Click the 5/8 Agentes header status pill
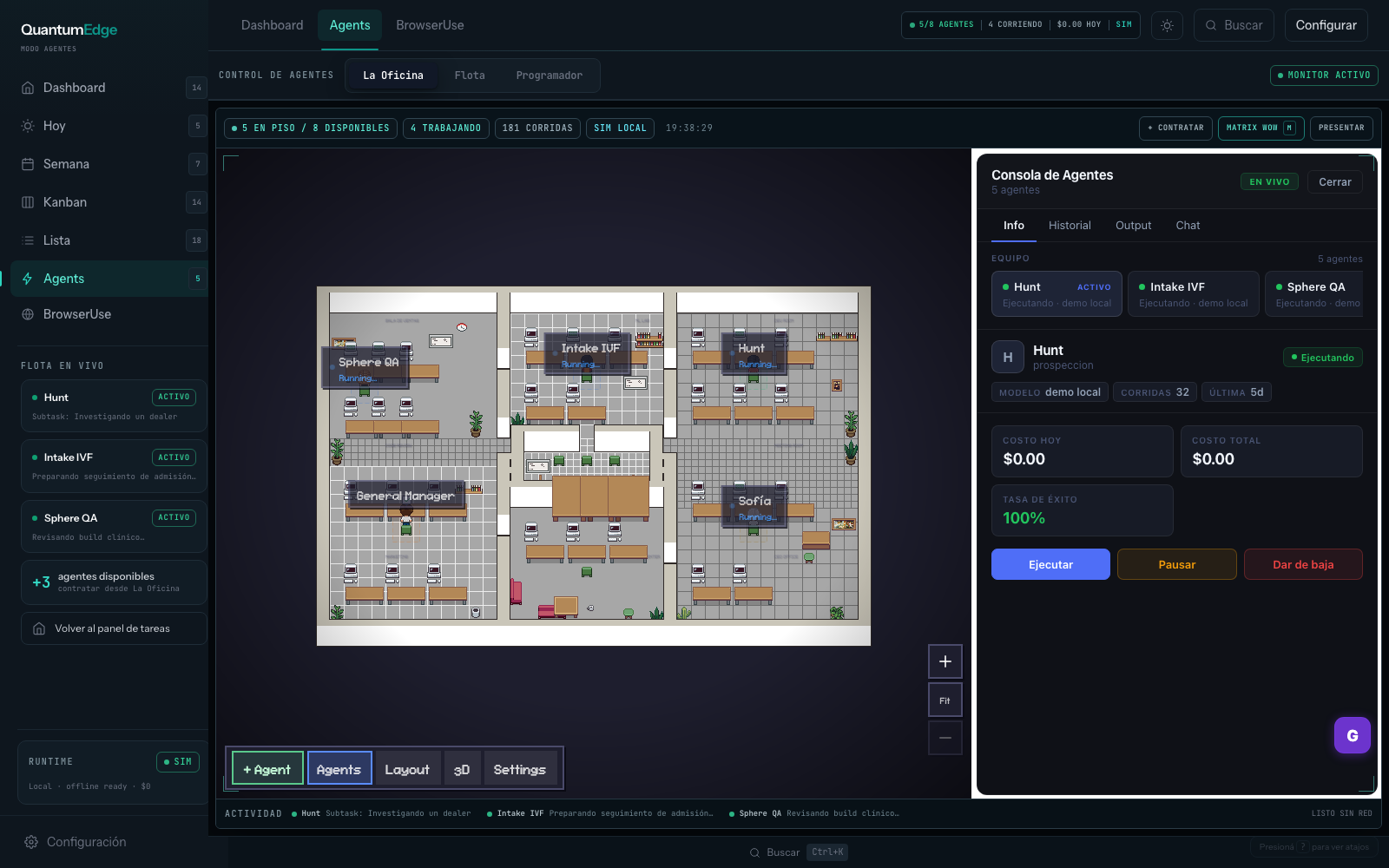The width and height of the screenshot is (1389, 868). [941, 25]
